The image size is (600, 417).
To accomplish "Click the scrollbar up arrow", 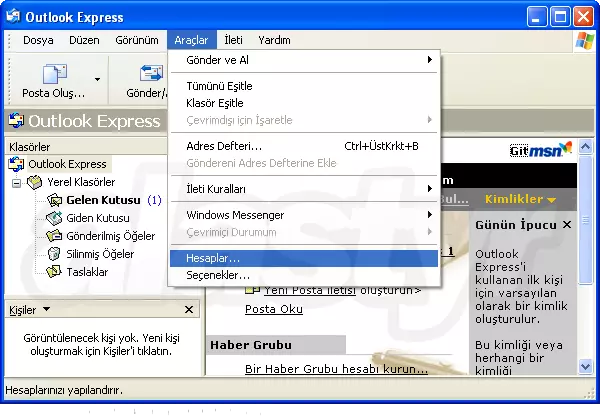I will [x=585, y=147].
